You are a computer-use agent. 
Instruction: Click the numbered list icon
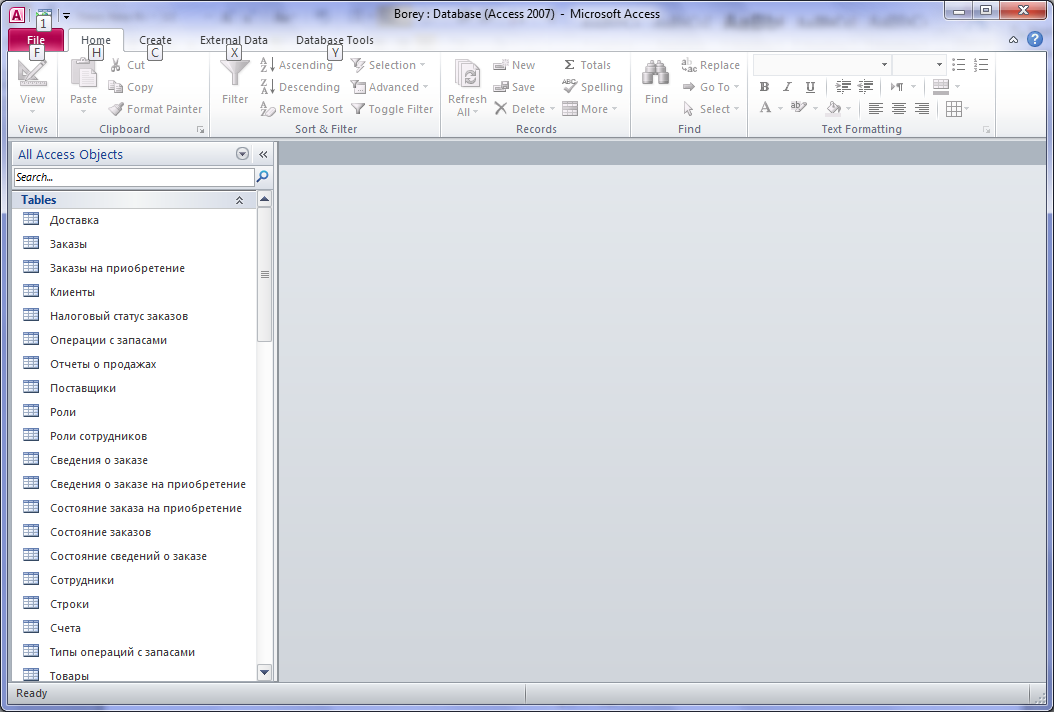(981, 65)
